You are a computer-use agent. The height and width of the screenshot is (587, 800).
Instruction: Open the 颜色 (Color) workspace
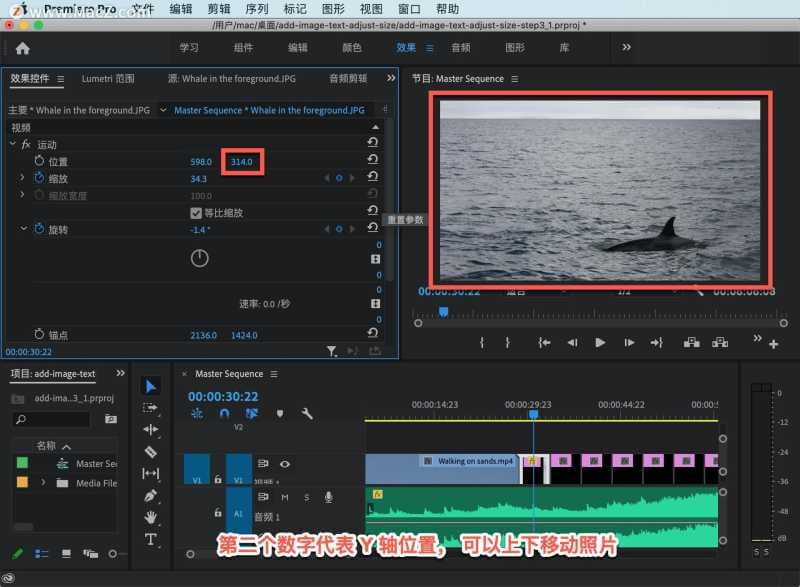[x=352, y=47]
